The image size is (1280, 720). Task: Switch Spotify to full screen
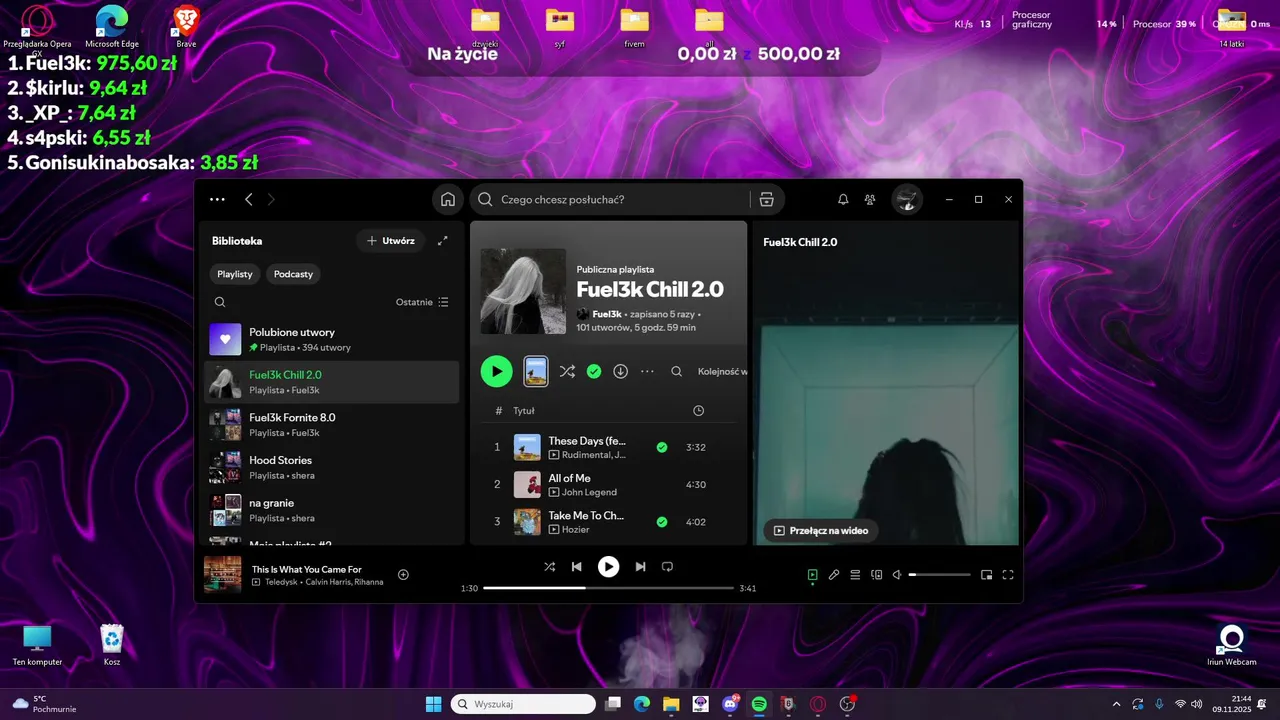pos(1008,575)
